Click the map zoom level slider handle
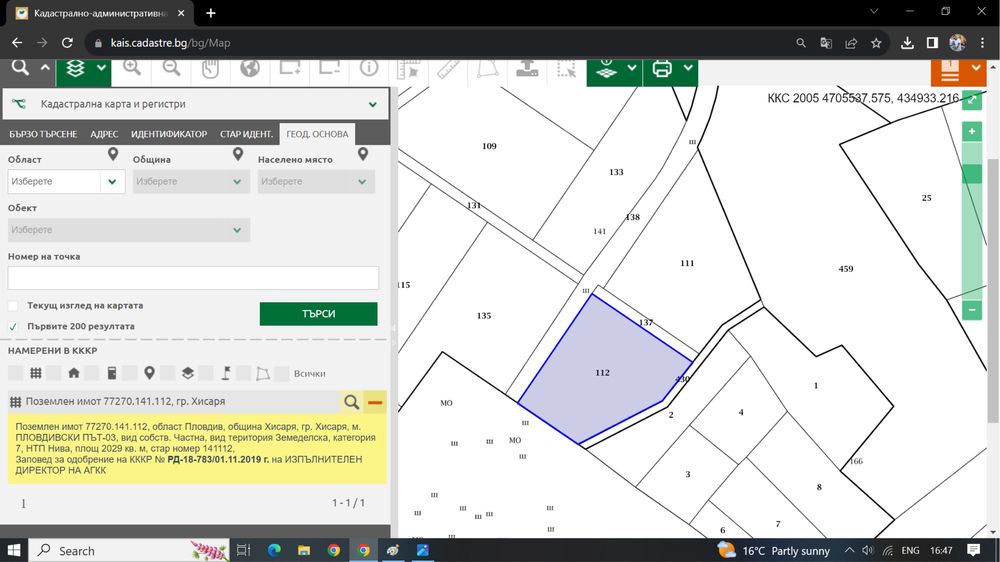The image size is (1000, 562). [x=971, y=174]
